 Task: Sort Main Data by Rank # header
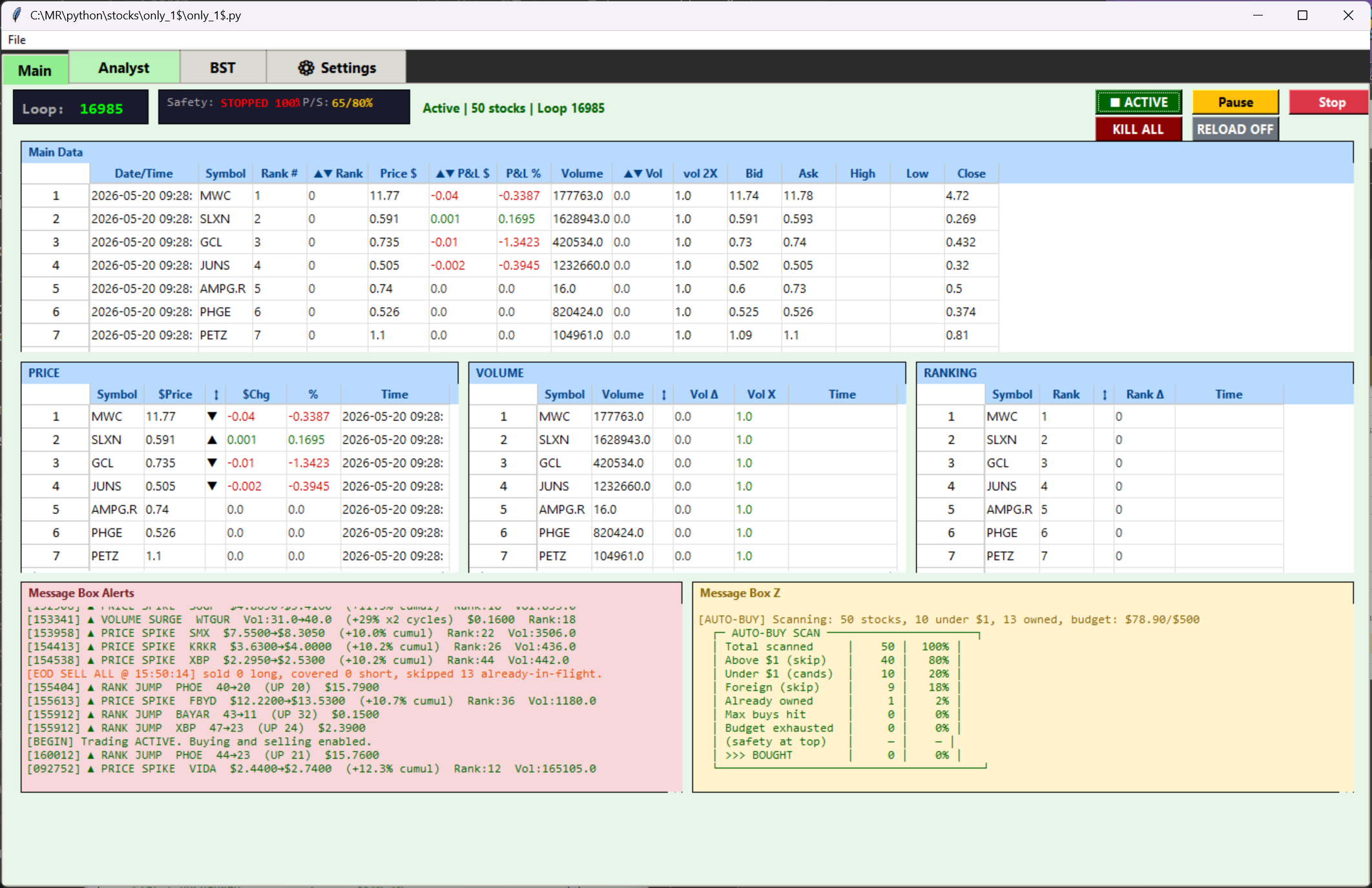(279, 173)
